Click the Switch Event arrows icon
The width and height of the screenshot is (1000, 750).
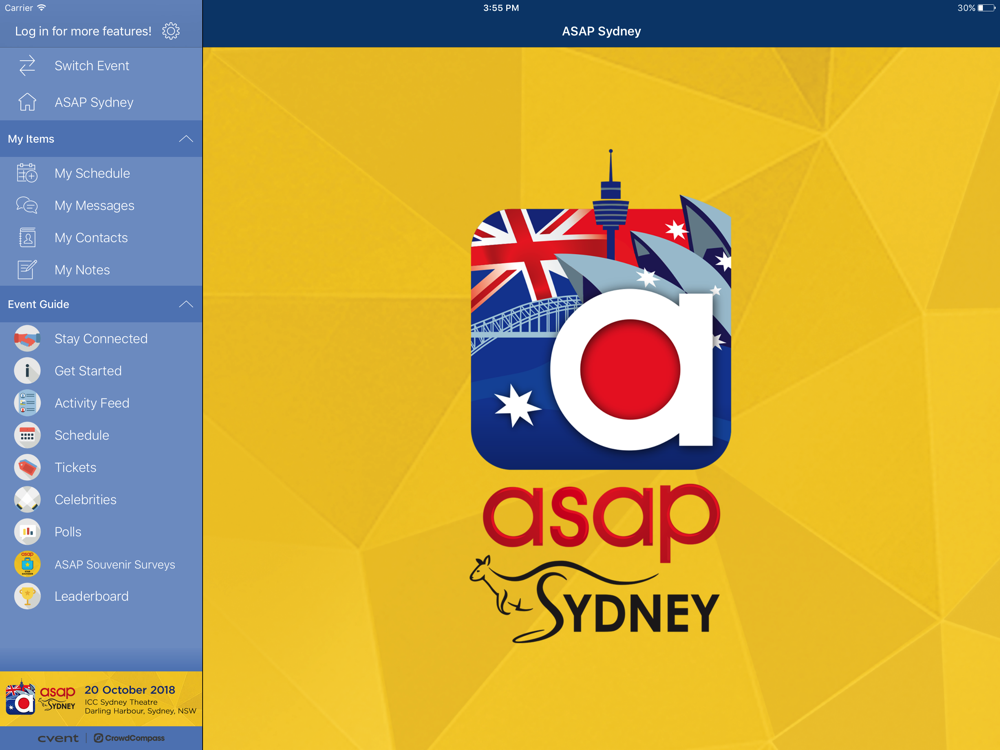click(x=27, y=66)
